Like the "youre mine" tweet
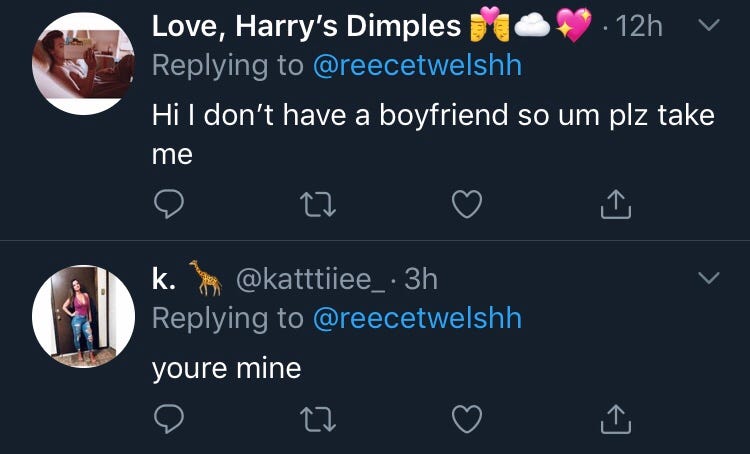The image size is (750, 454). [x=465, y=421]
